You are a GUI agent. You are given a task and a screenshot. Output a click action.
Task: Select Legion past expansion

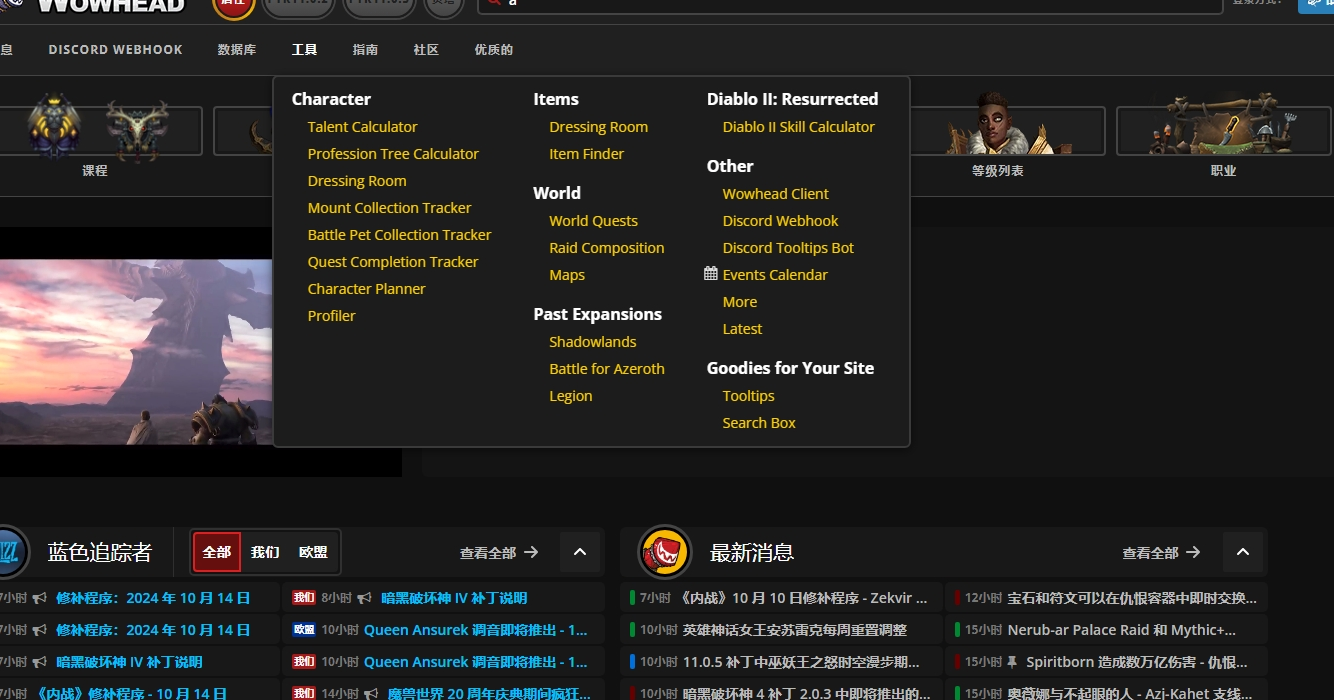coord(571,396)
